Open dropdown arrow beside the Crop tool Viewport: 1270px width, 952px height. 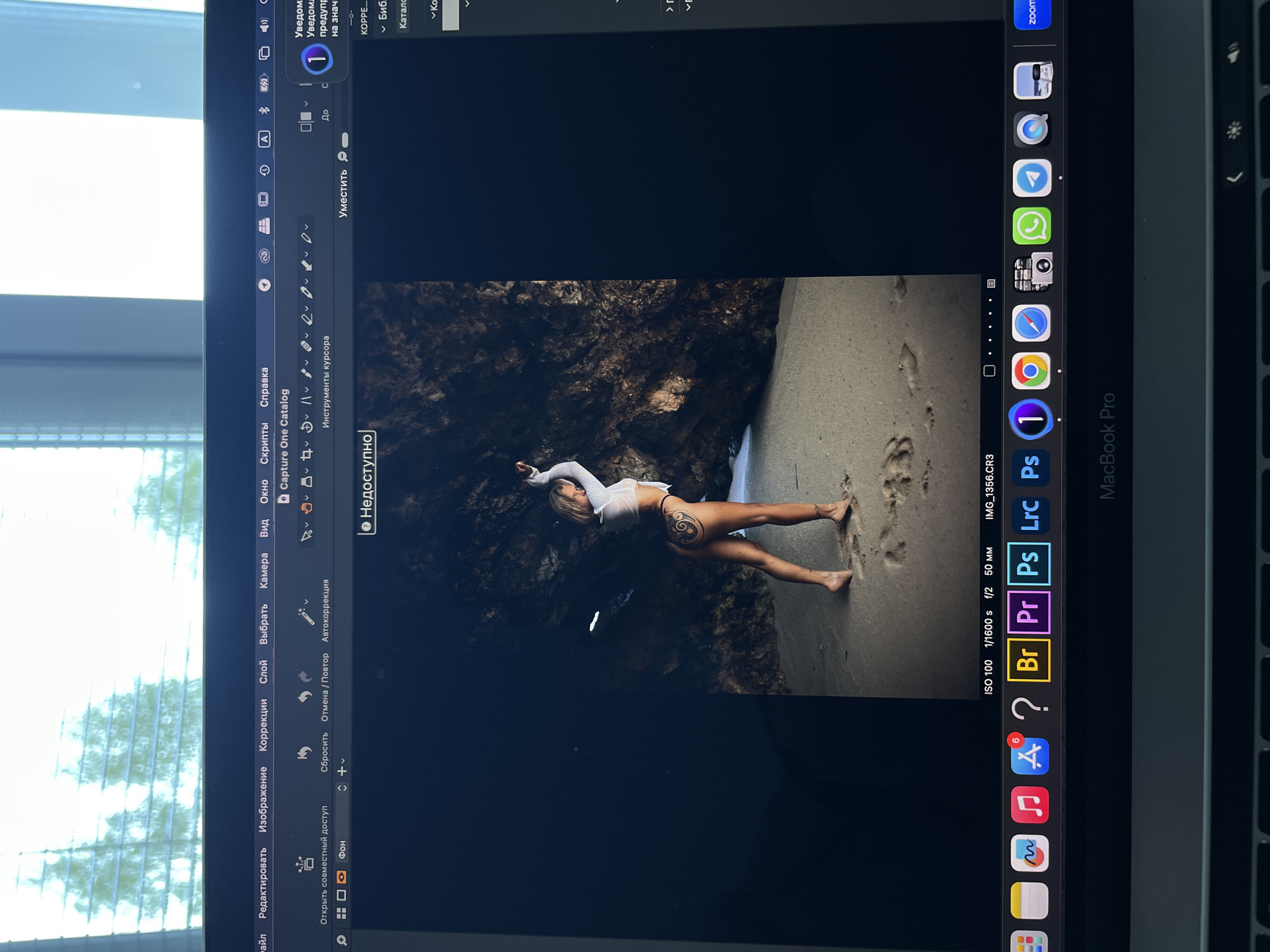(306, 444)
